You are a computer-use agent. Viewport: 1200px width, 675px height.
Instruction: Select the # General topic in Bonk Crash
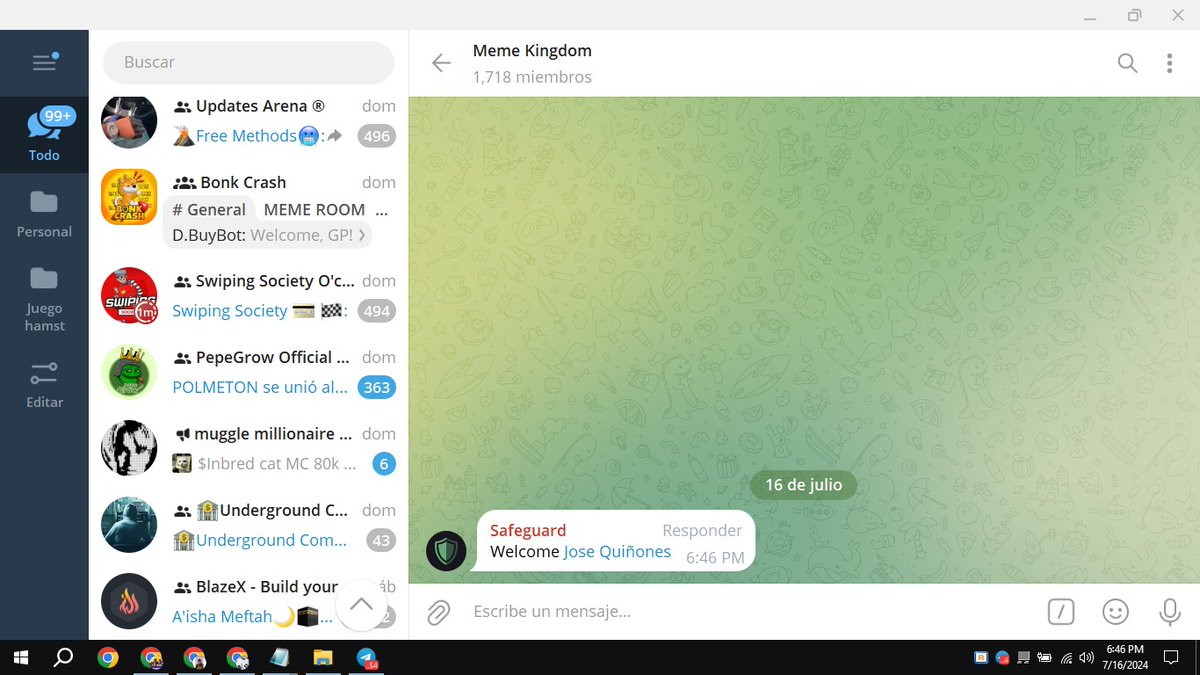(209, 209)
